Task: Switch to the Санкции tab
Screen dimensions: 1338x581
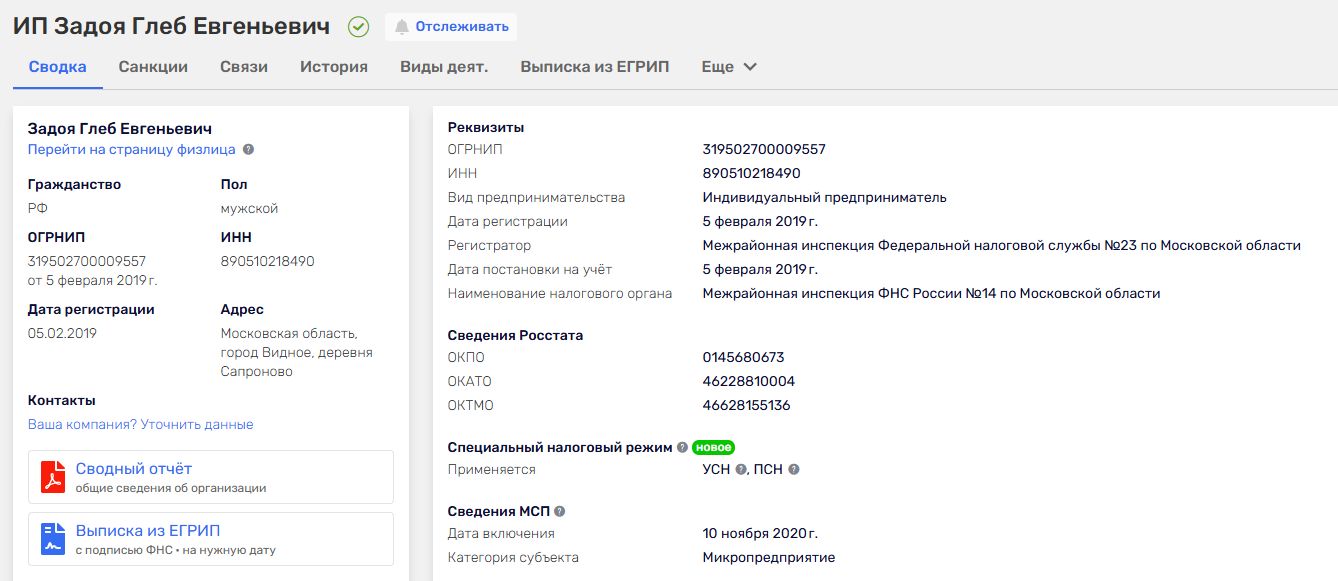Action: (153, 67)
